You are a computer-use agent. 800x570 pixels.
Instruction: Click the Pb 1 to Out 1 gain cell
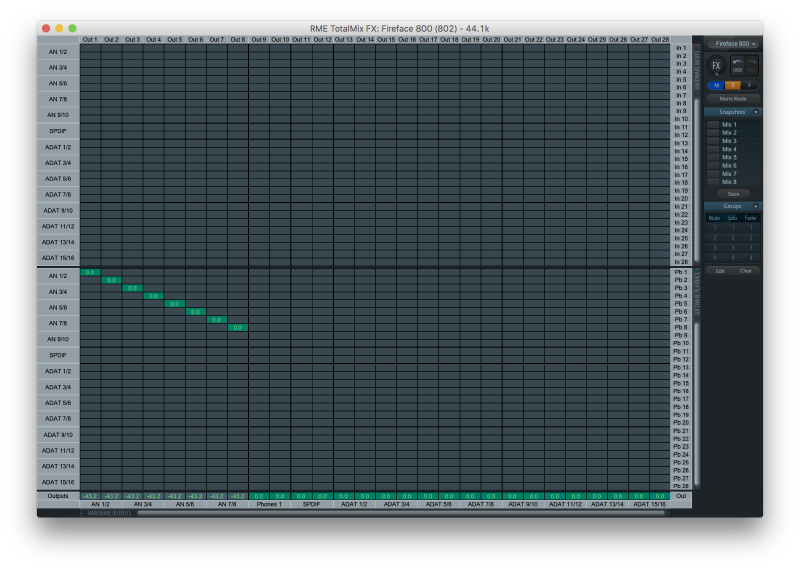(x=90, y=272)
